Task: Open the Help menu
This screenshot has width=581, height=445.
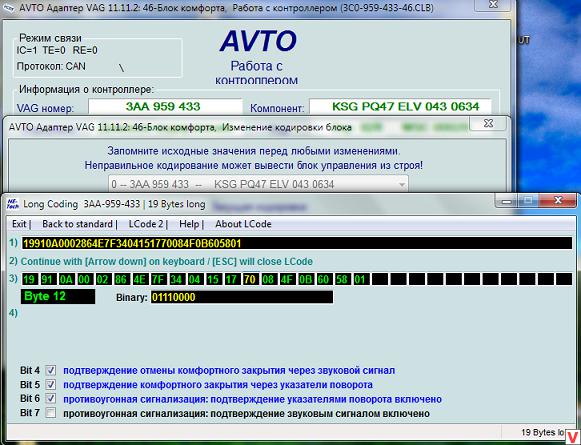Action: click(x=189, y=224)
